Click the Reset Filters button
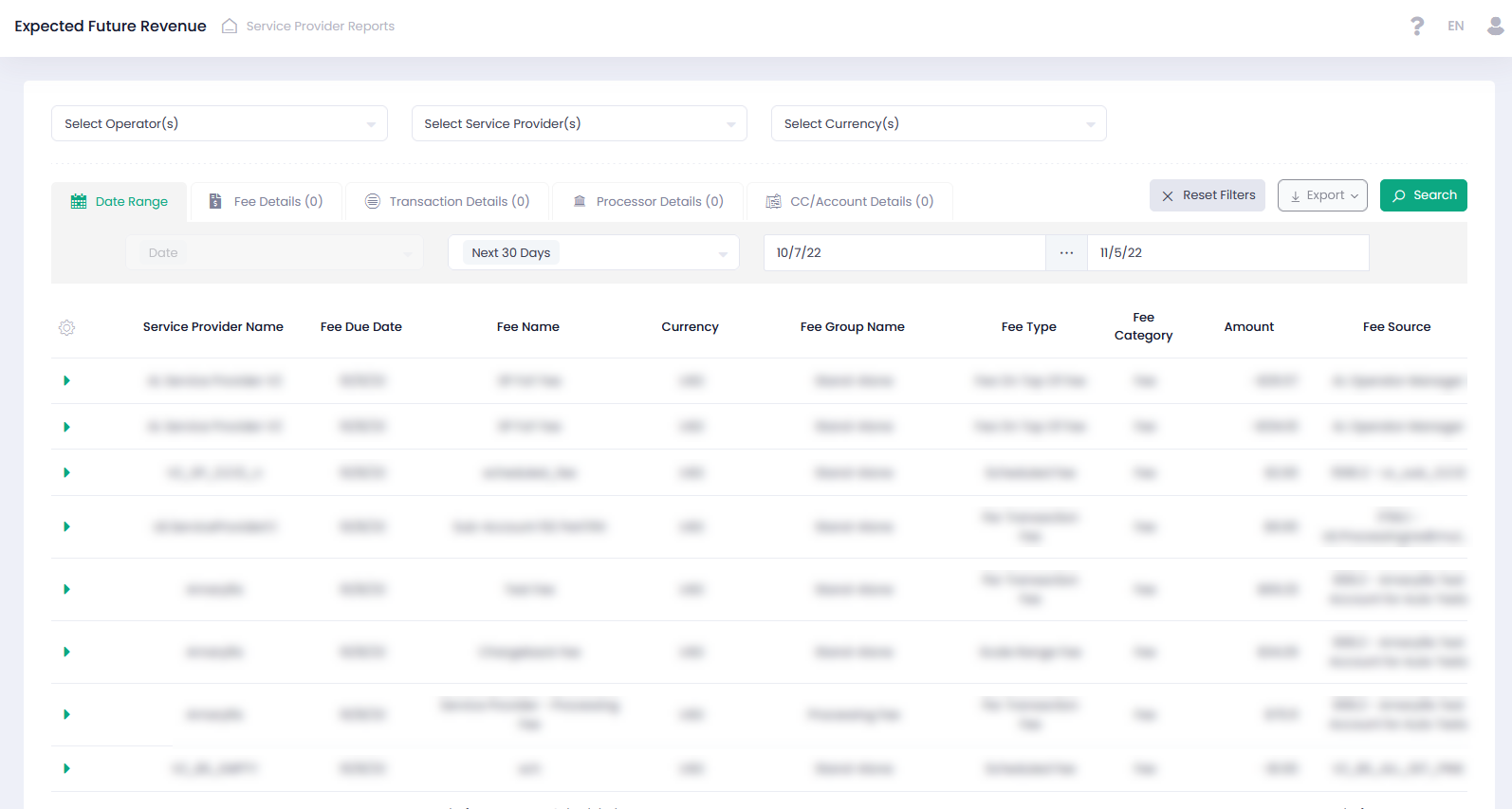1512x809 pixels. click(x=1207, y=195)
